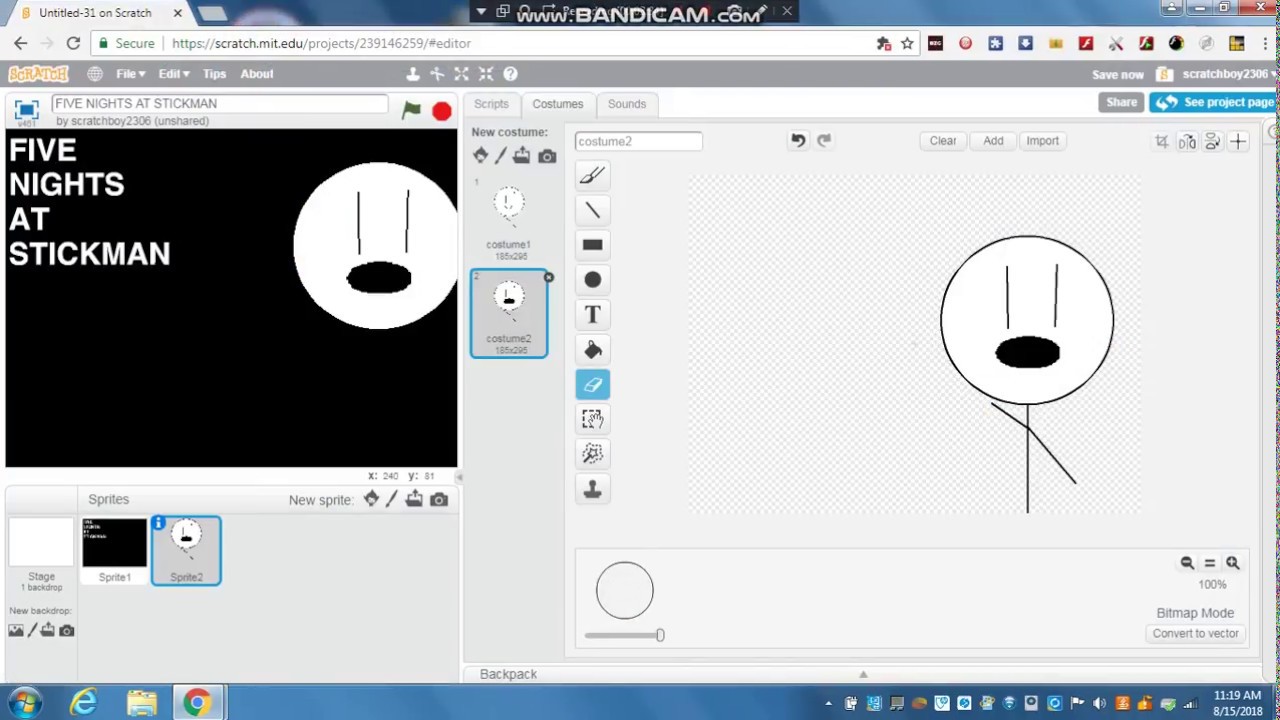Image resolution: width=1280 pixels, height=720 pixels.
Task: Select the Text tool
Action: coord(592,315)
